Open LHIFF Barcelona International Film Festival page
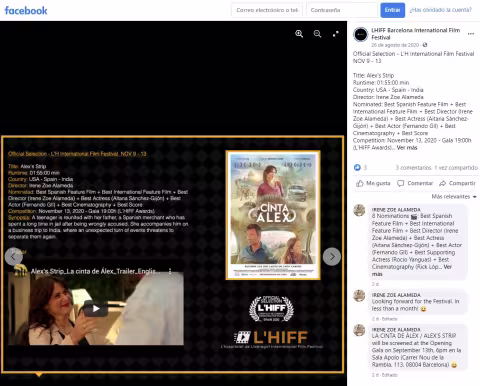Screen dimensions: 480x386 click(x=416, y=34)
